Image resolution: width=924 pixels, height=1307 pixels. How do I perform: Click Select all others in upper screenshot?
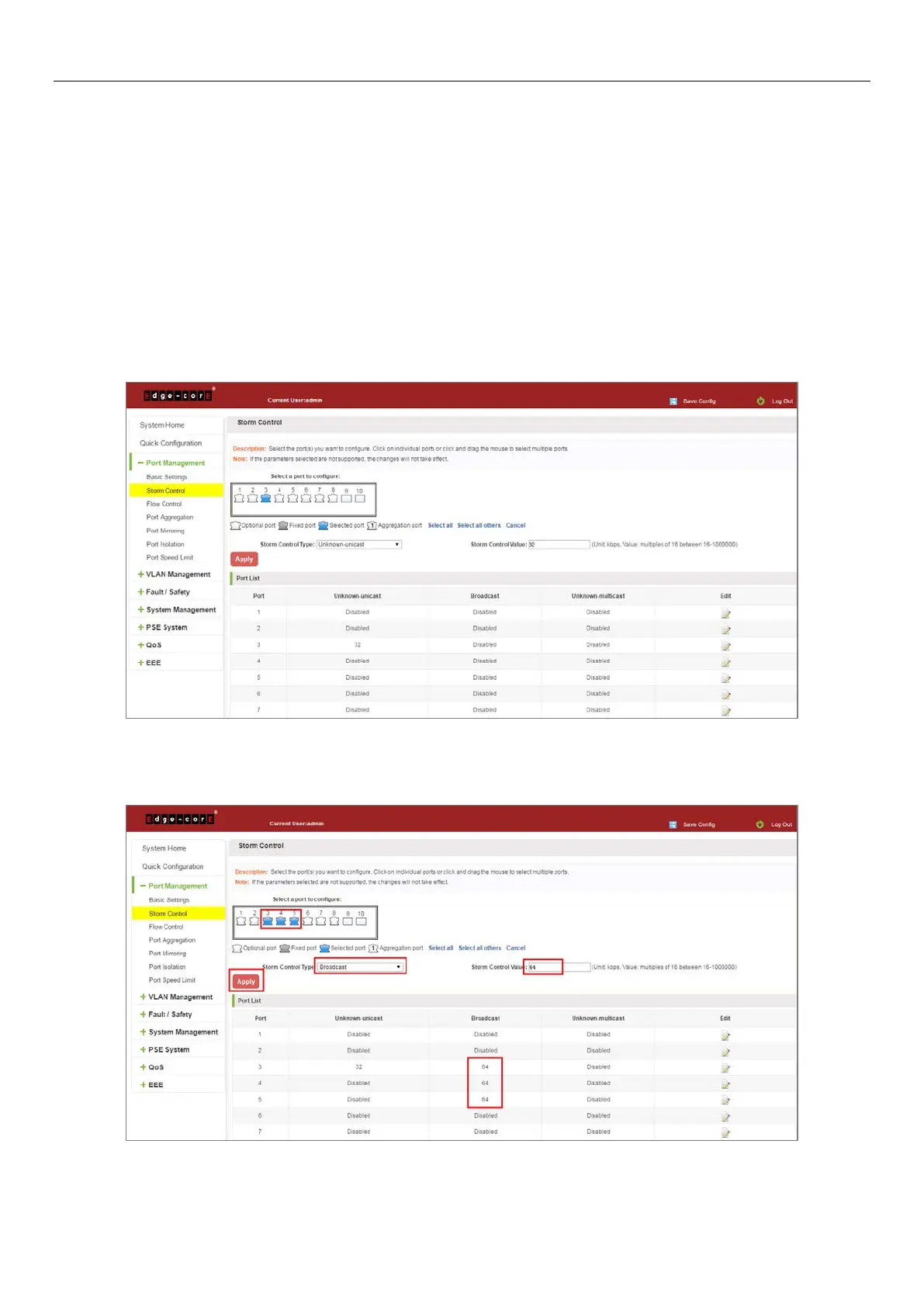coord(479,525)
